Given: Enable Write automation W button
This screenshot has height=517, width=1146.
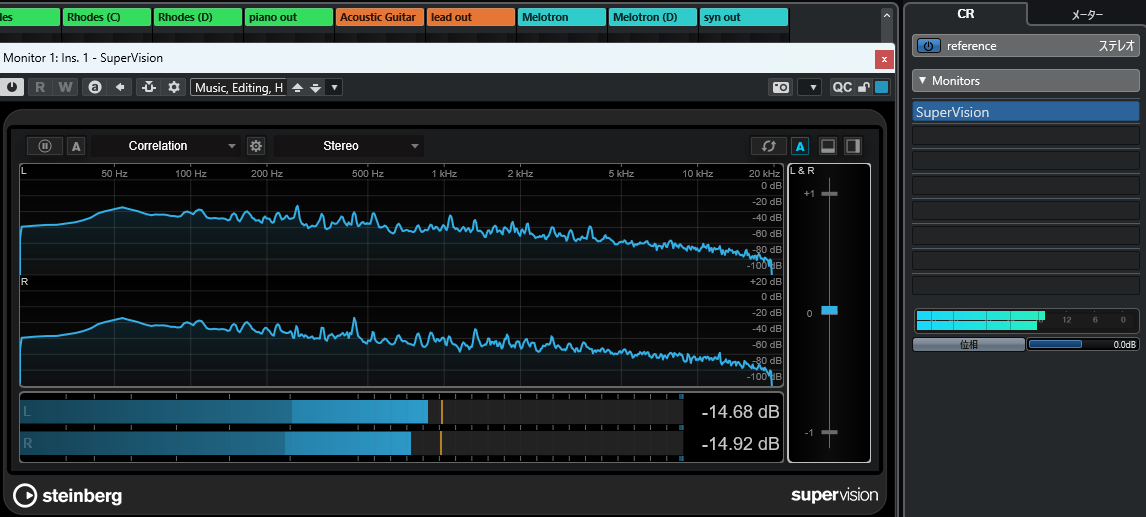Looking at the screenshot, I should (x=66, y=87).
